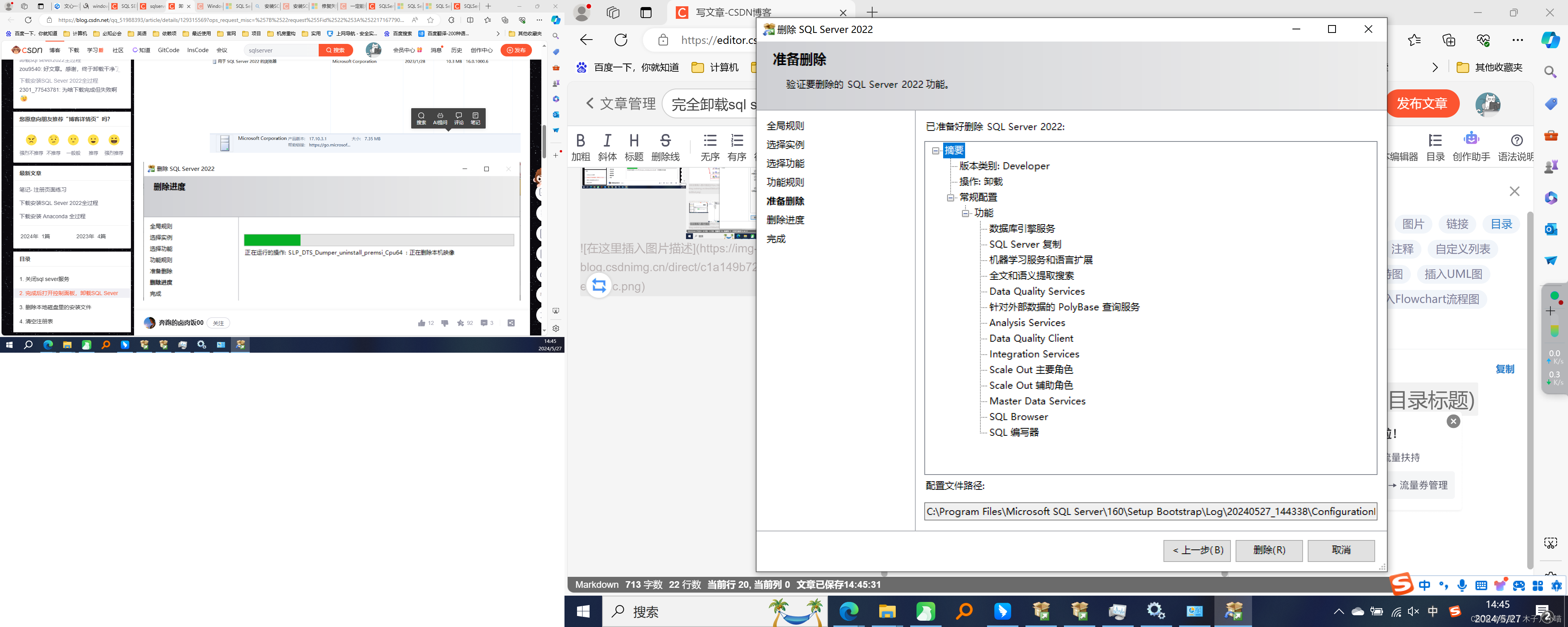The height and width of the screenshot is (627, 1568).
Task: Click the CSDN orange 搜索 button
Action: click(336, 51)
